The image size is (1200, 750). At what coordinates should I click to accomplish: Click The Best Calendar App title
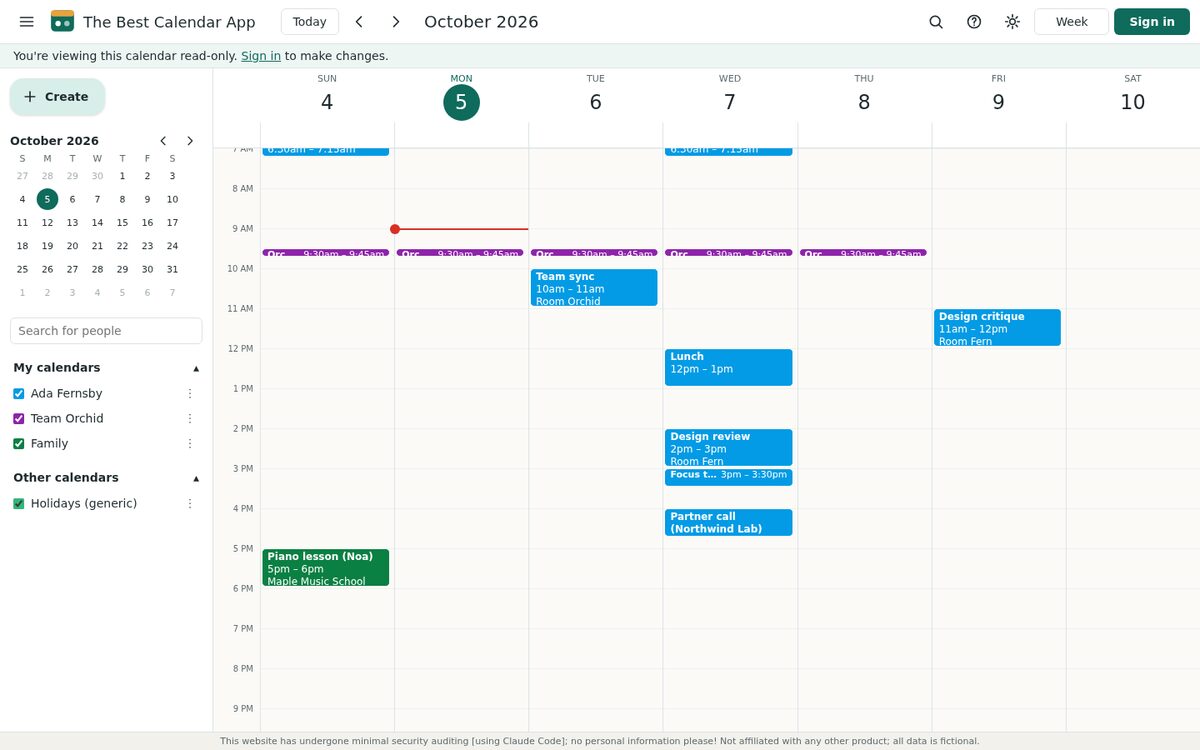(x=169, y=22)
